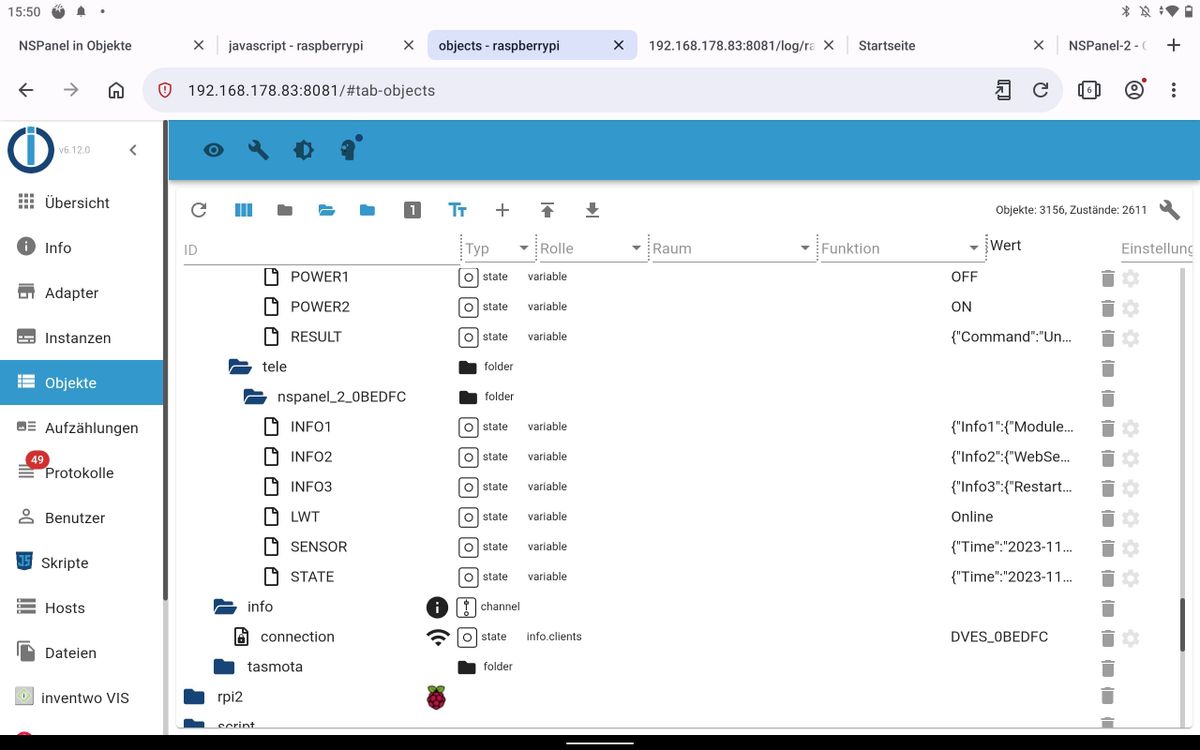This screenshot has height=750, width=1200.
Task: Close the objects - raspberrypi browser tab
Action: tap(619, 46)
